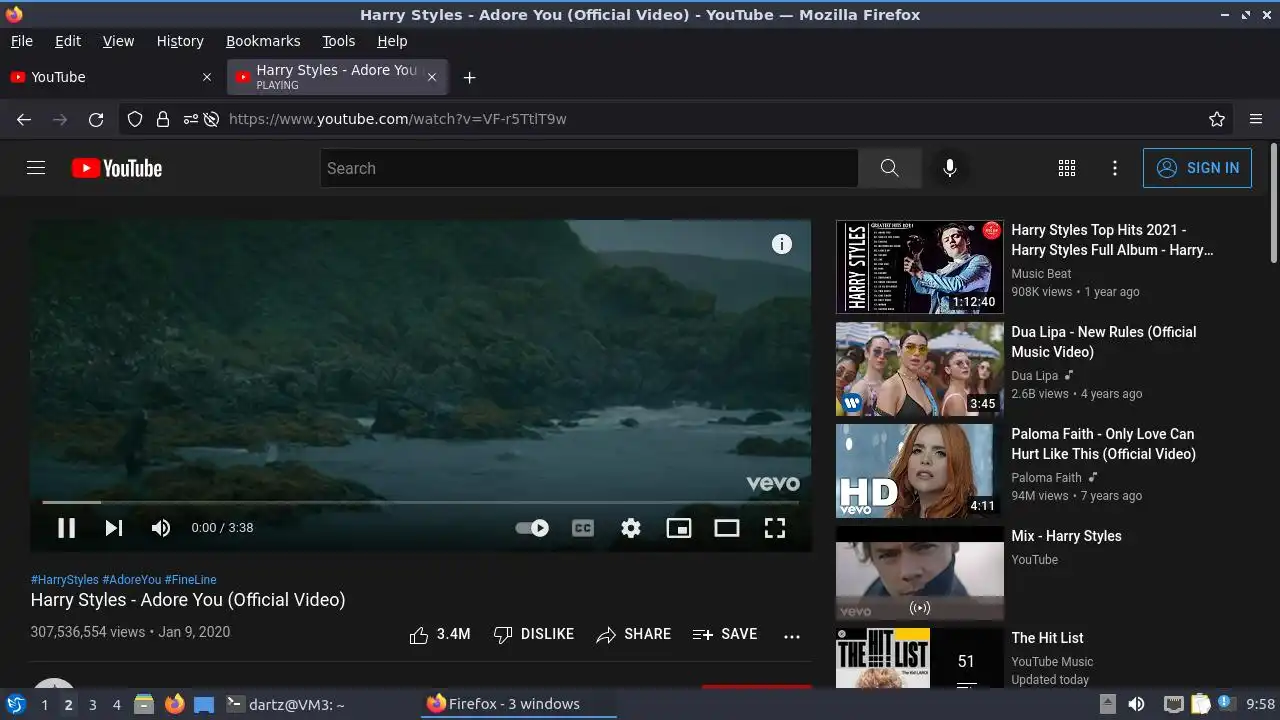
Task: Open video player settings gear
Action: [x=631, y=528]
